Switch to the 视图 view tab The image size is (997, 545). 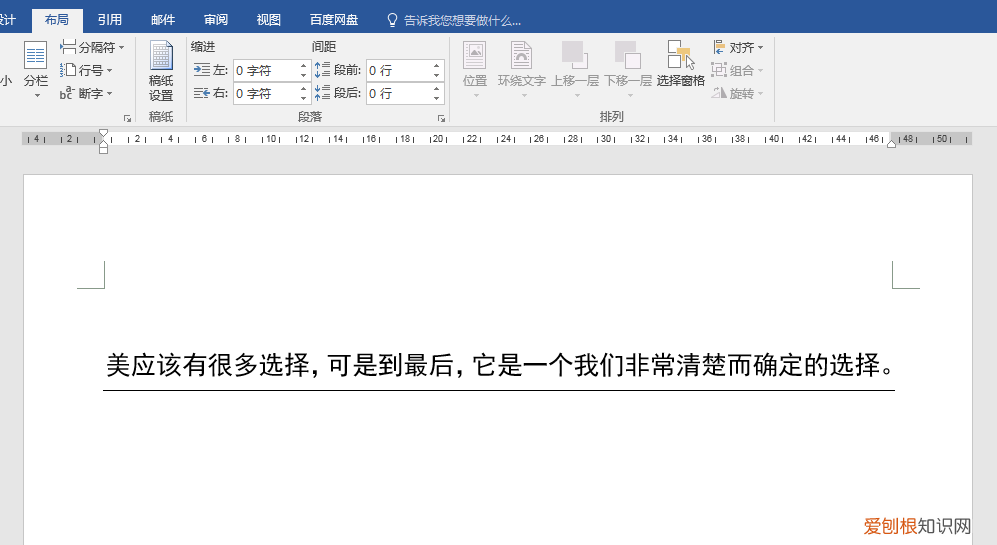[x=268, y=20]
